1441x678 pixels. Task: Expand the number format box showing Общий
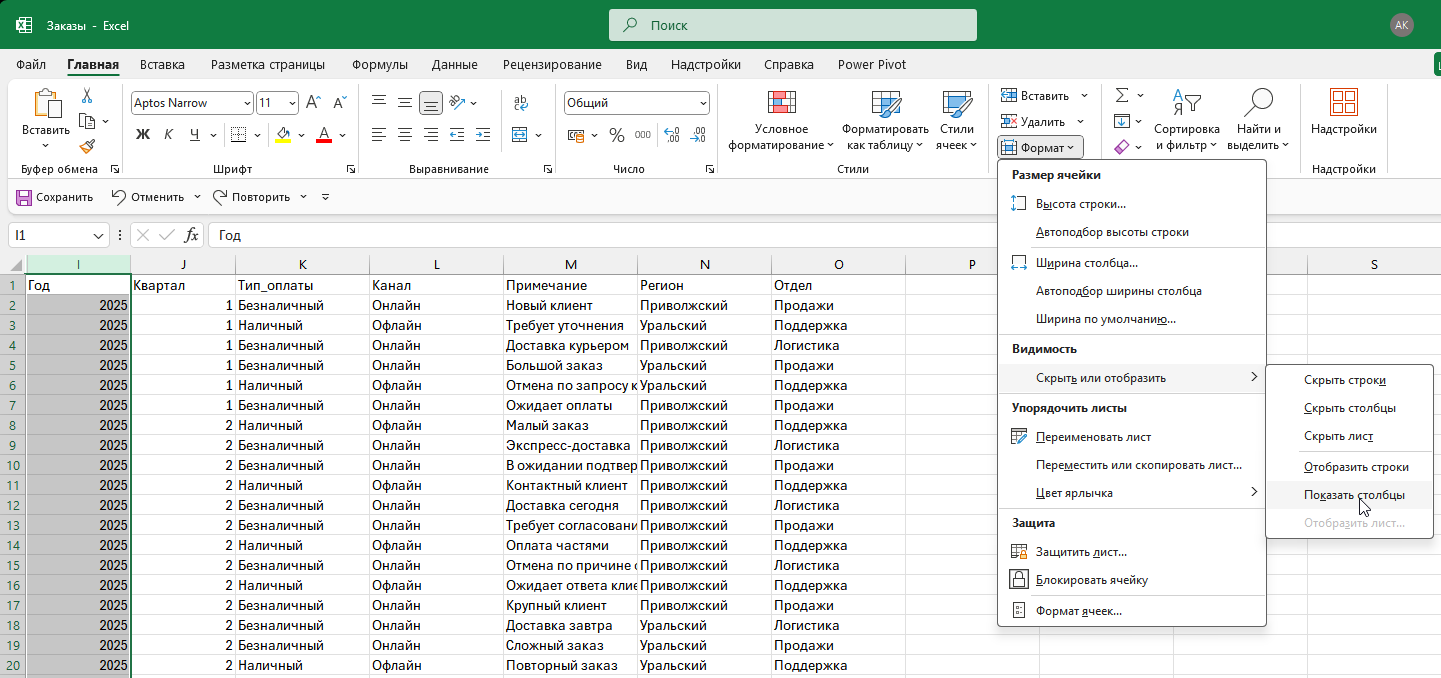pos(703,103)
